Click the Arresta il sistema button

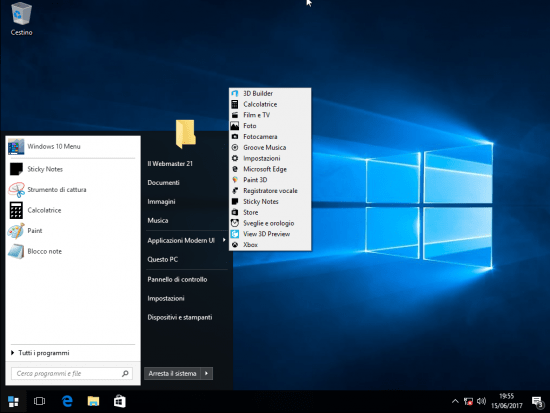pos(172,373)
